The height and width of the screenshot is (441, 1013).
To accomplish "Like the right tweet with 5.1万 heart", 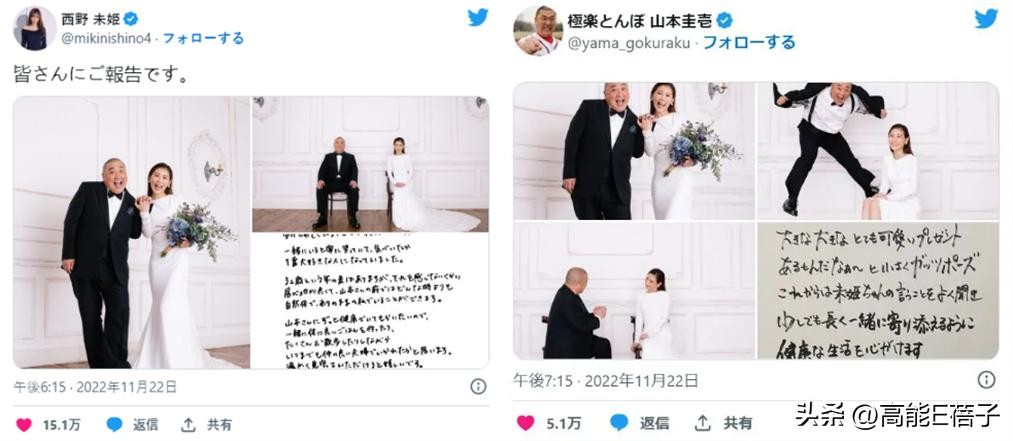I will click(526, 423).
